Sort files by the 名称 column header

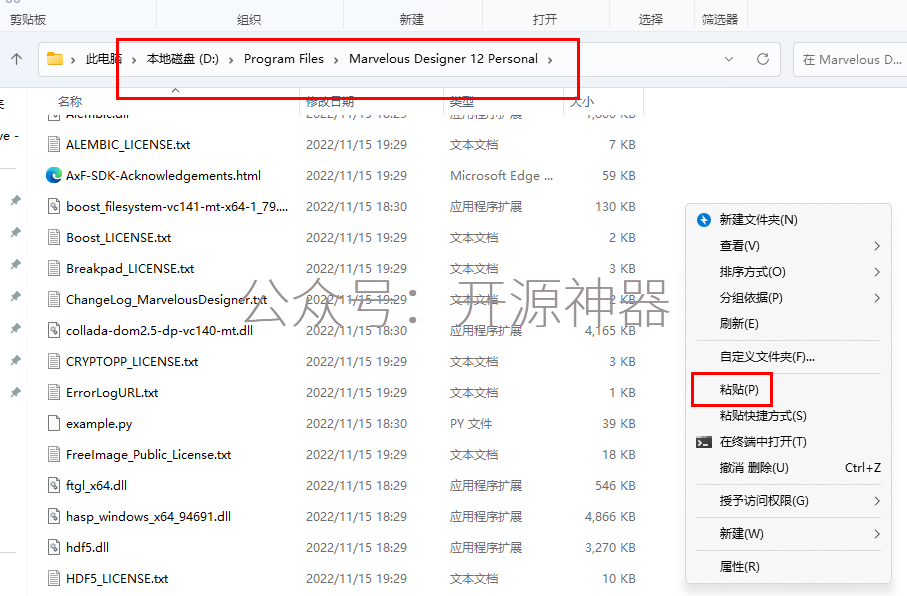[70, 102]
